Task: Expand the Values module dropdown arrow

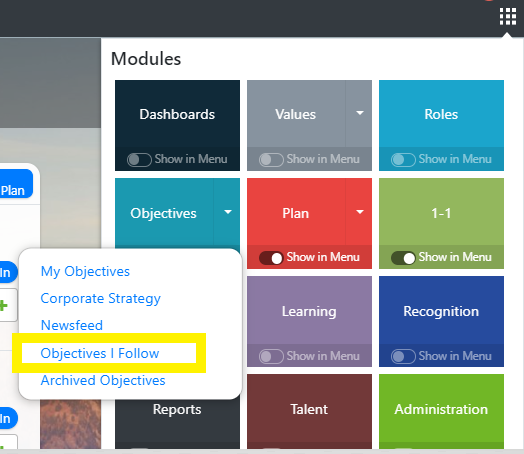Action: point(360,113)
